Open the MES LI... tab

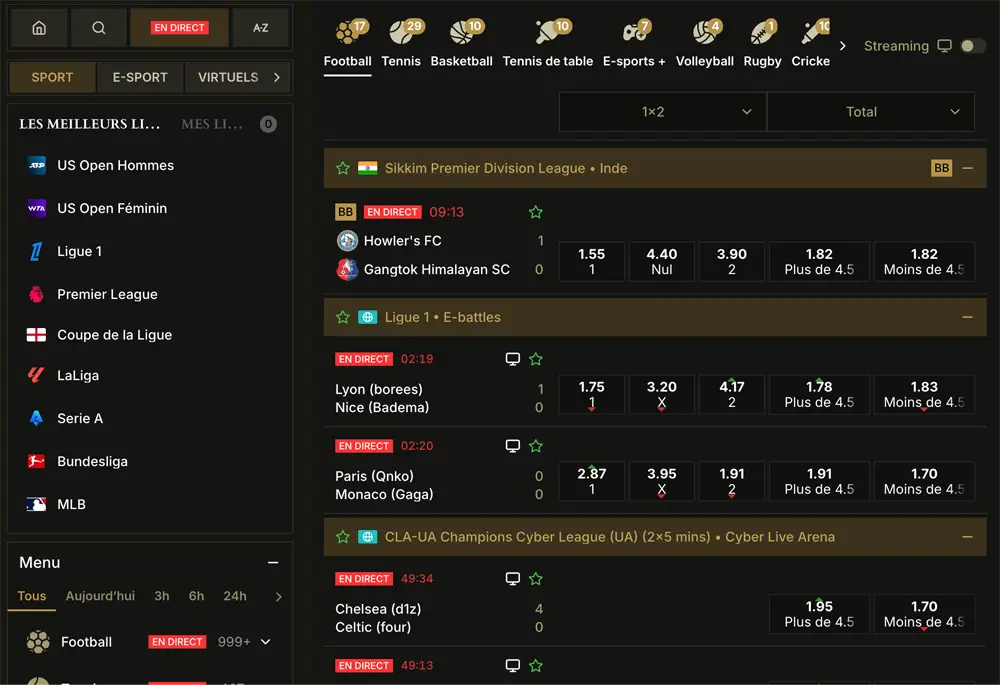coord(212,124)
